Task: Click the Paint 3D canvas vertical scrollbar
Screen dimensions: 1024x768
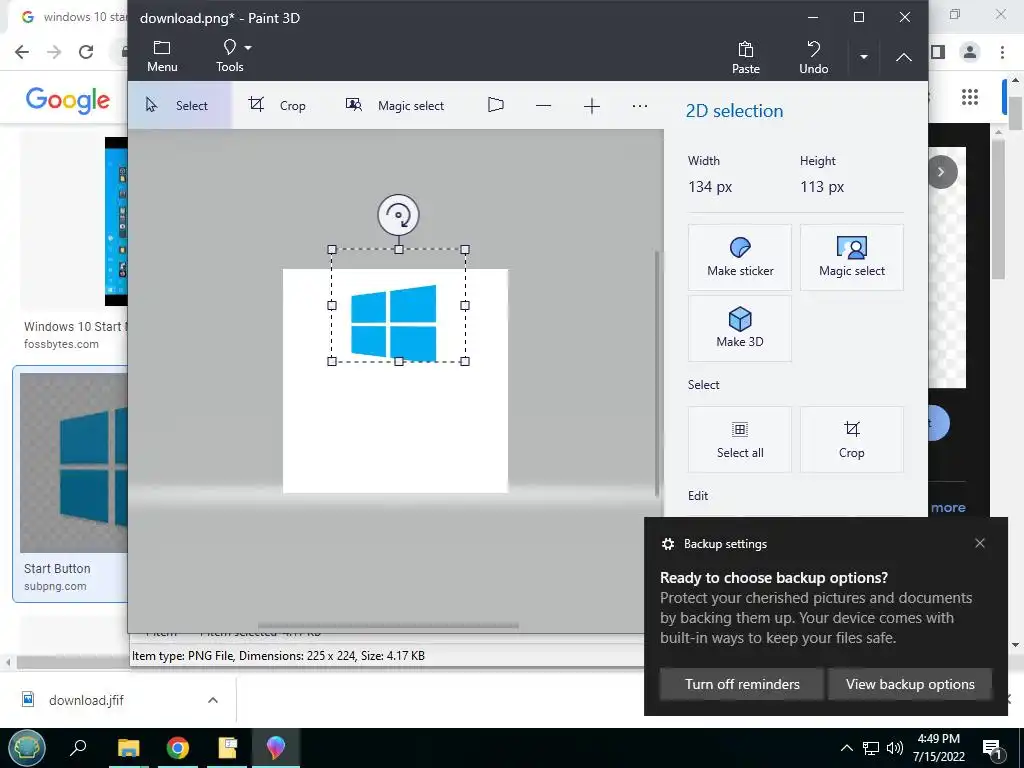Action: coord(658,372)
